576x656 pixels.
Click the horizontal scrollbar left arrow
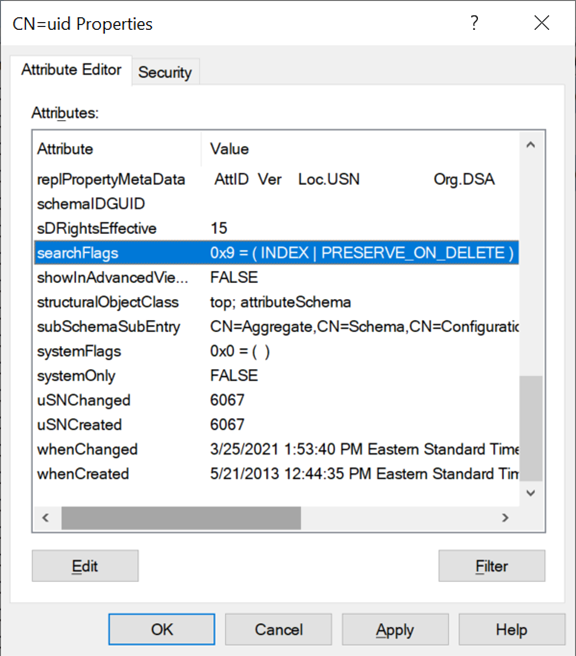pyautogui.click(x=46, y=518)
